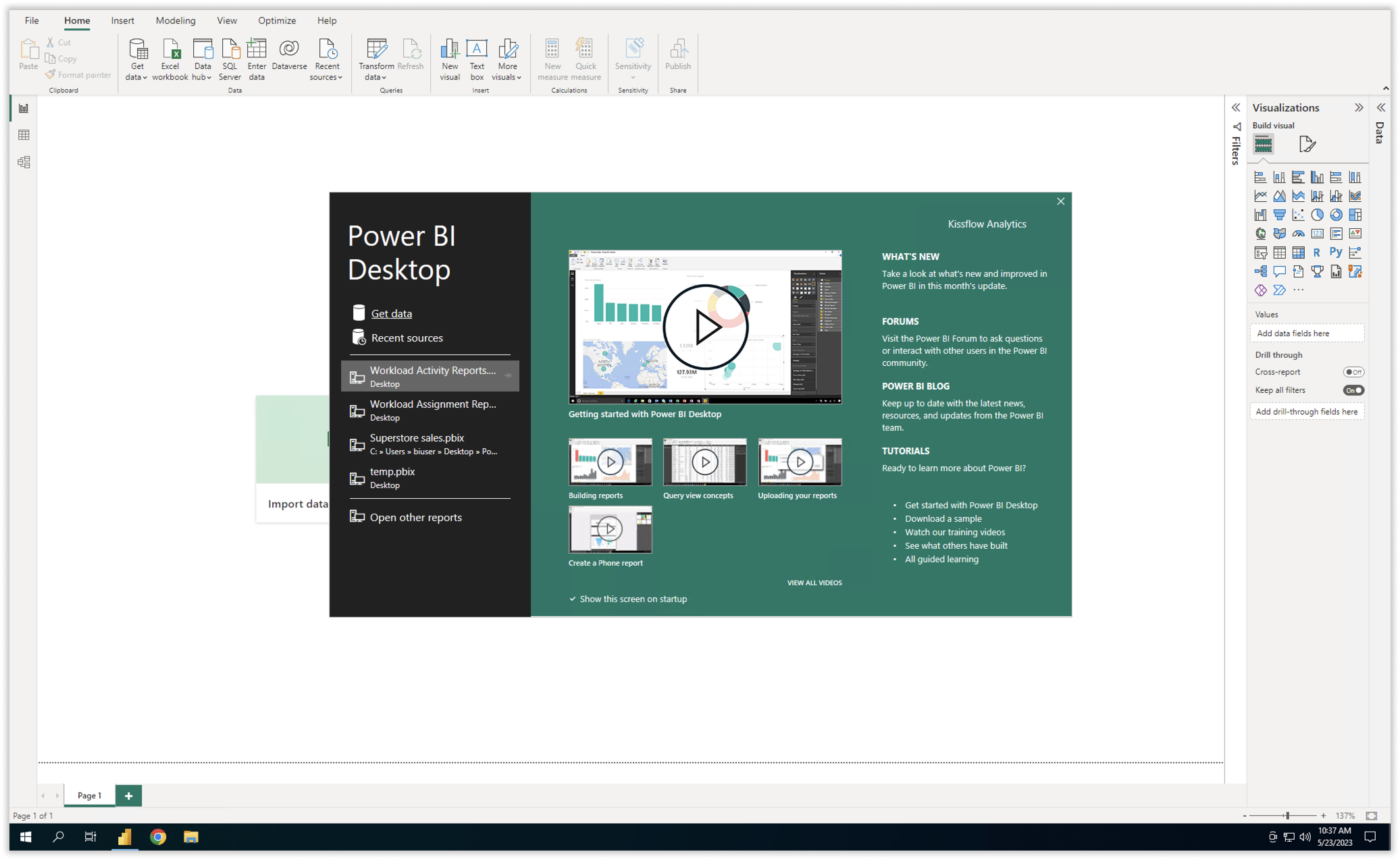Select the R script visual
1400x860 pixels.
(x=1317, y=252)
